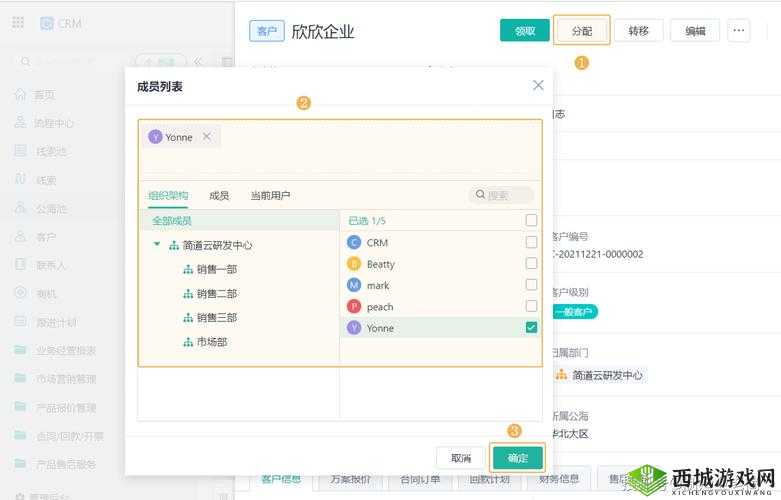Close the 成员列表 dialog
The width and height of the screenshot is (781, 500).
pos(538,85)
